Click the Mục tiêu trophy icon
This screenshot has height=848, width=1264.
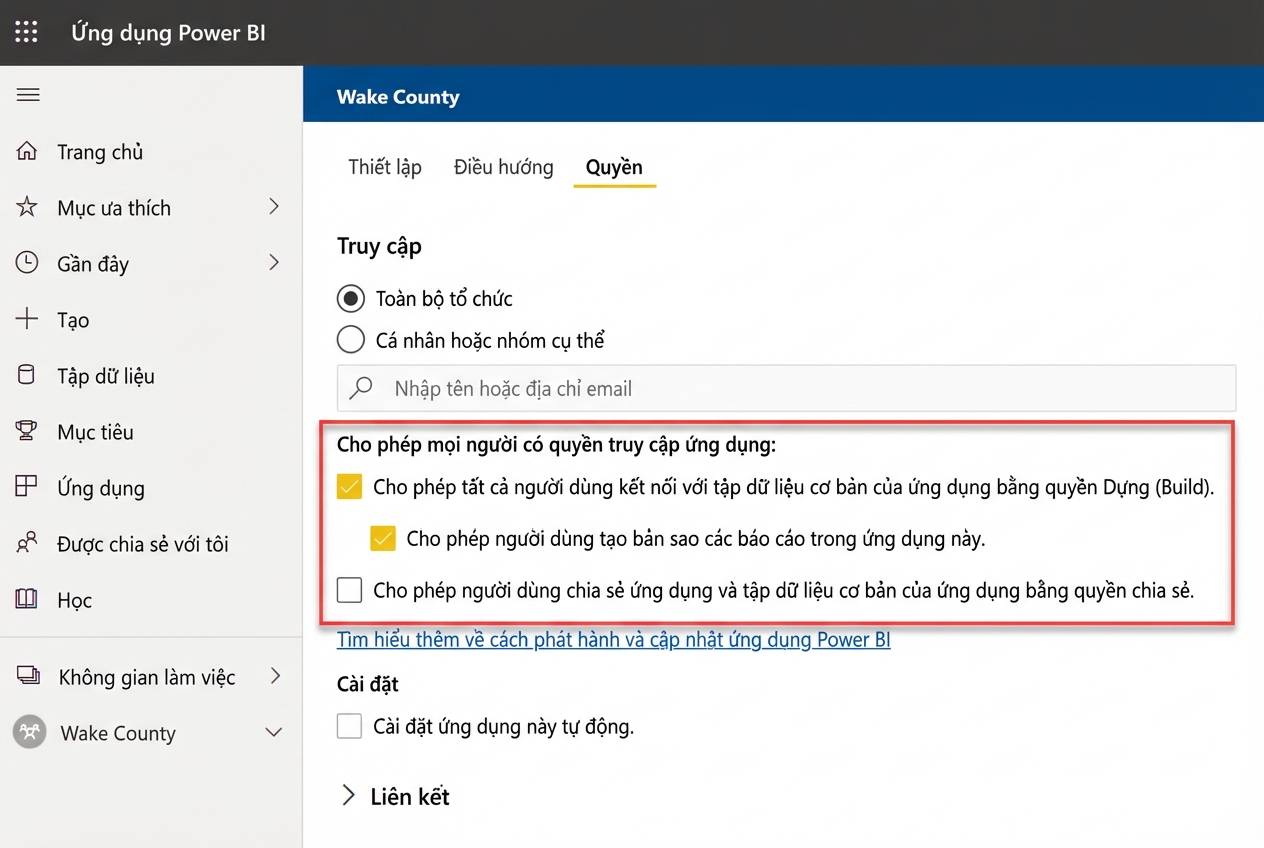click(x=27, y=432)
